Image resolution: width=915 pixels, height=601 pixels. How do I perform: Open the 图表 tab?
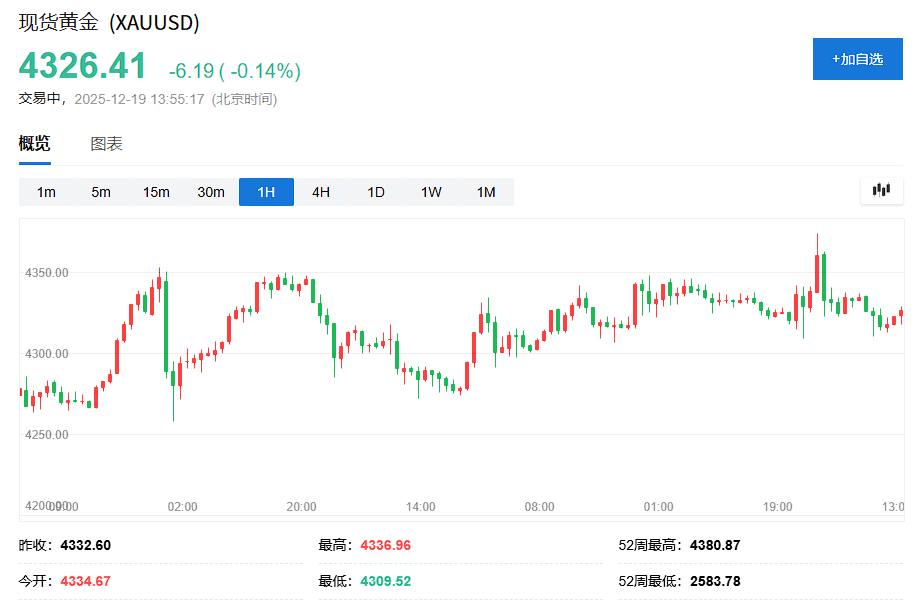coord(107,144)
